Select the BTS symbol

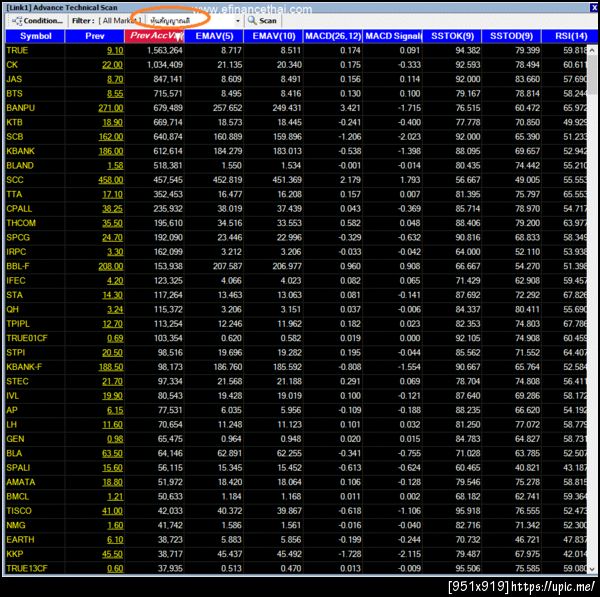(x=14, y=94)
